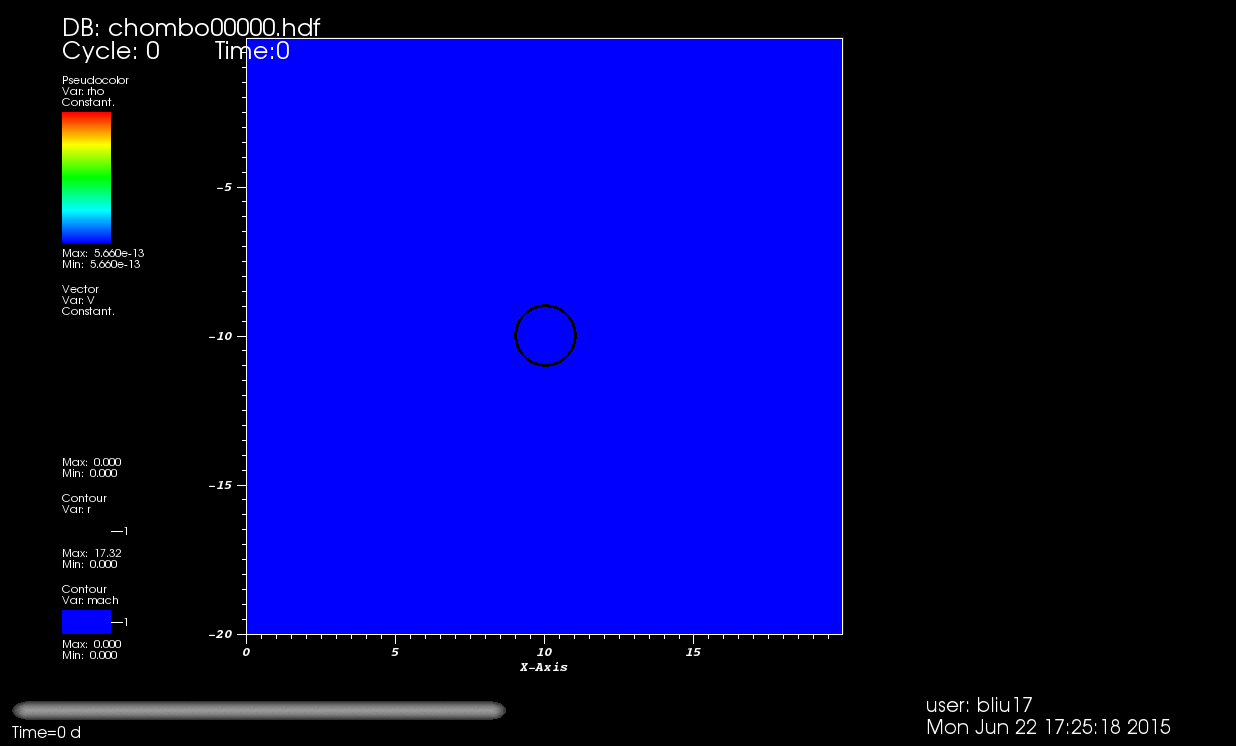Click the 'Pseudocolor' legend title
The width and height of the screenshot is (1236, 746).
(95, 80)
